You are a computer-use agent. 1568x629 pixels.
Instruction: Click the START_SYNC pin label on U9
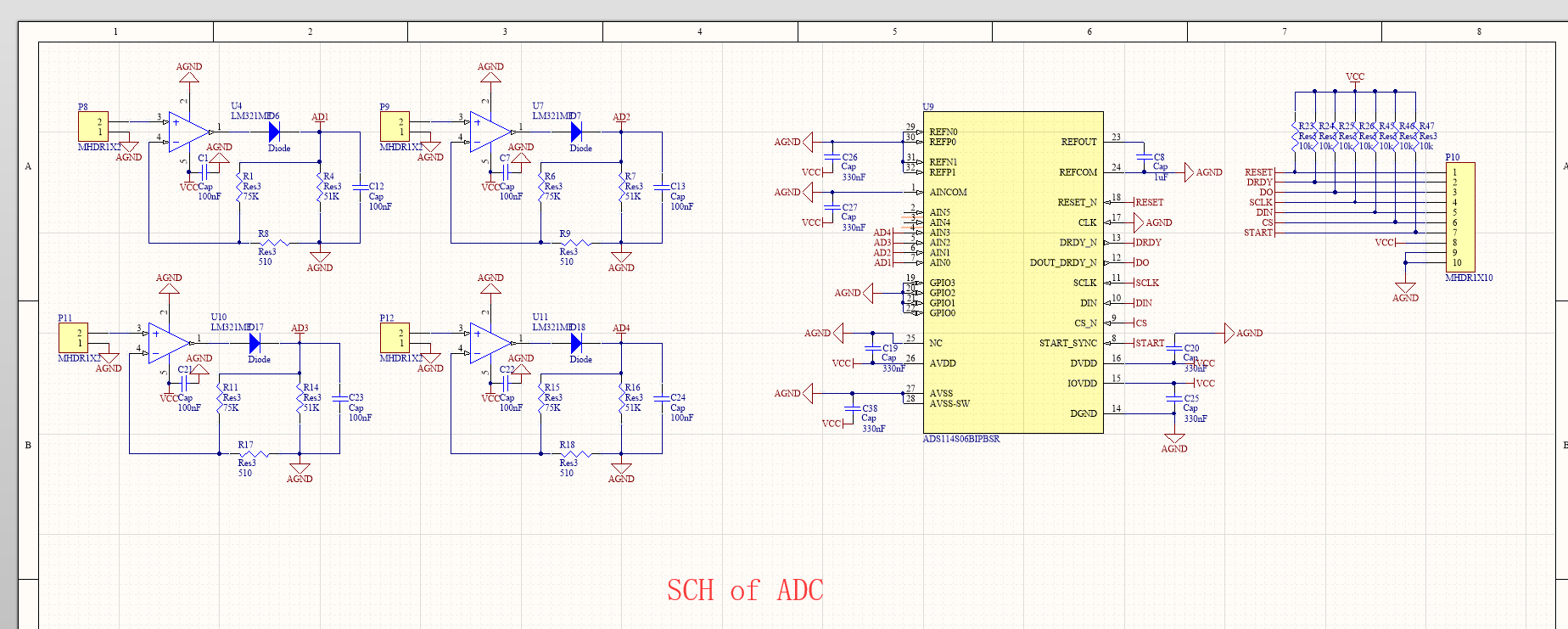[x=1068, y=343]
